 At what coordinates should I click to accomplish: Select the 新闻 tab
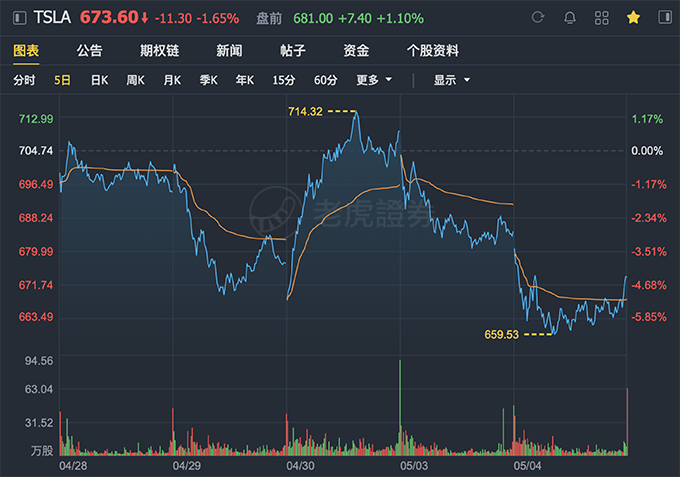click(229, 51)
